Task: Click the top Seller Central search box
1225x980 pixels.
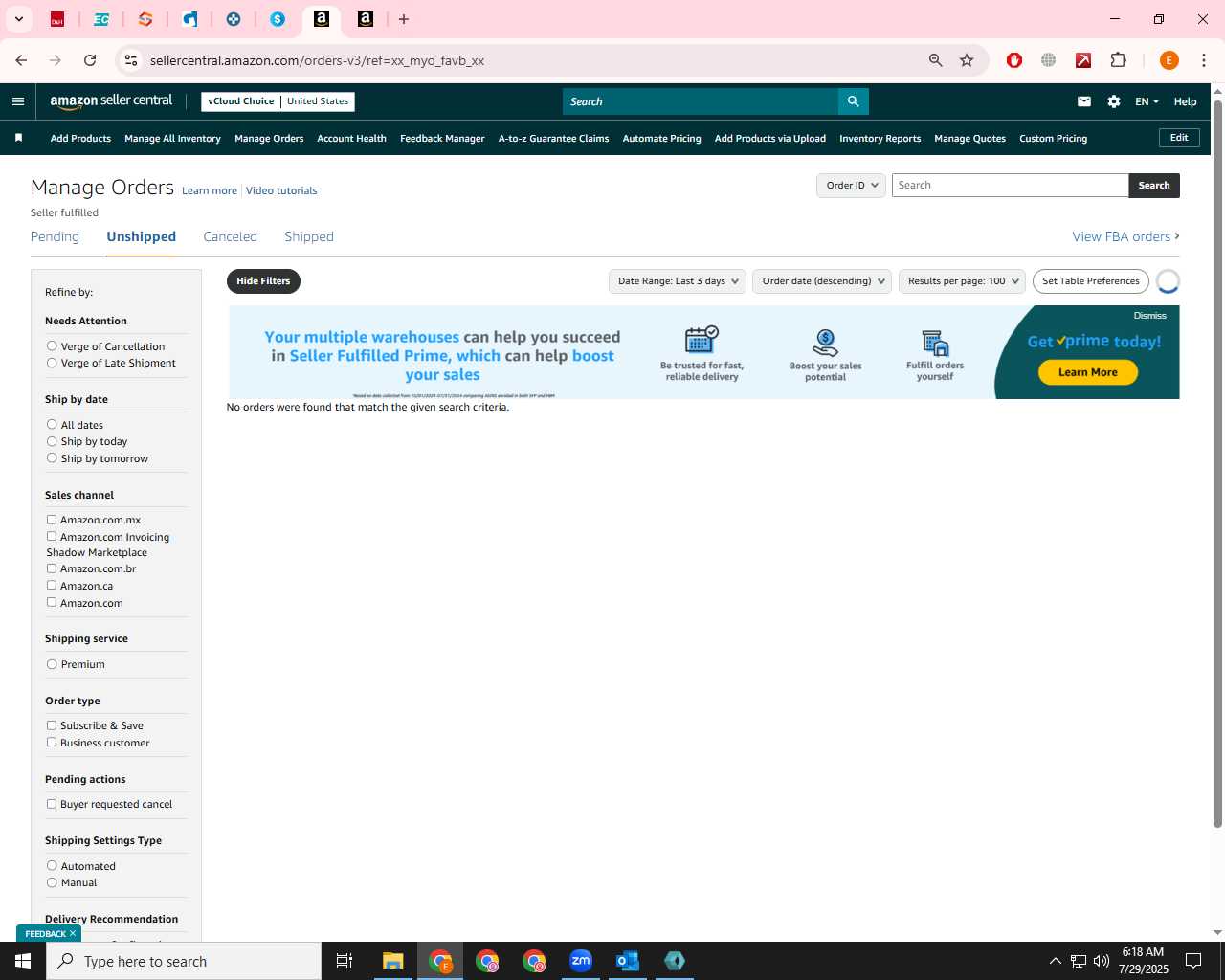Action: point(701,101)
